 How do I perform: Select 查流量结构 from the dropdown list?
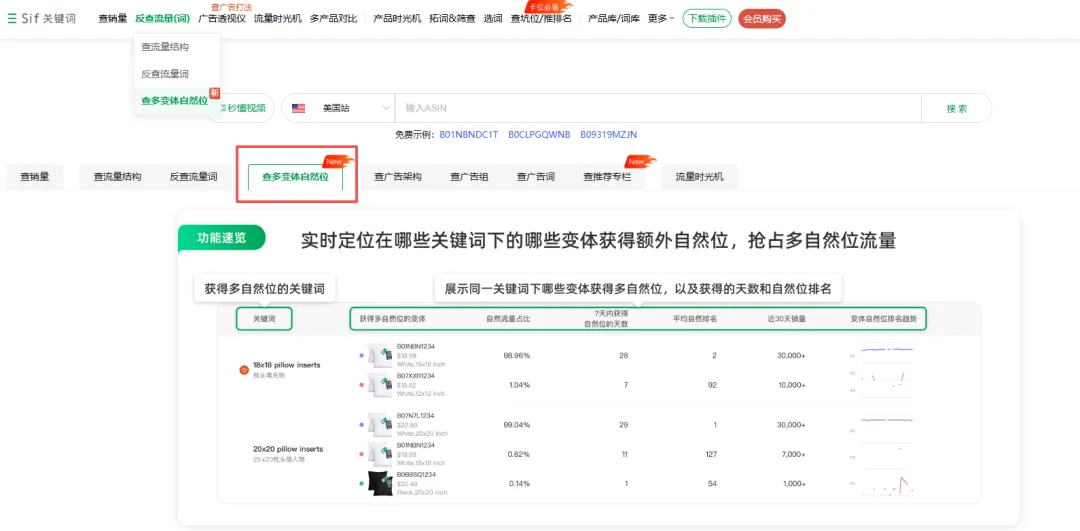[x=165, y=47]
